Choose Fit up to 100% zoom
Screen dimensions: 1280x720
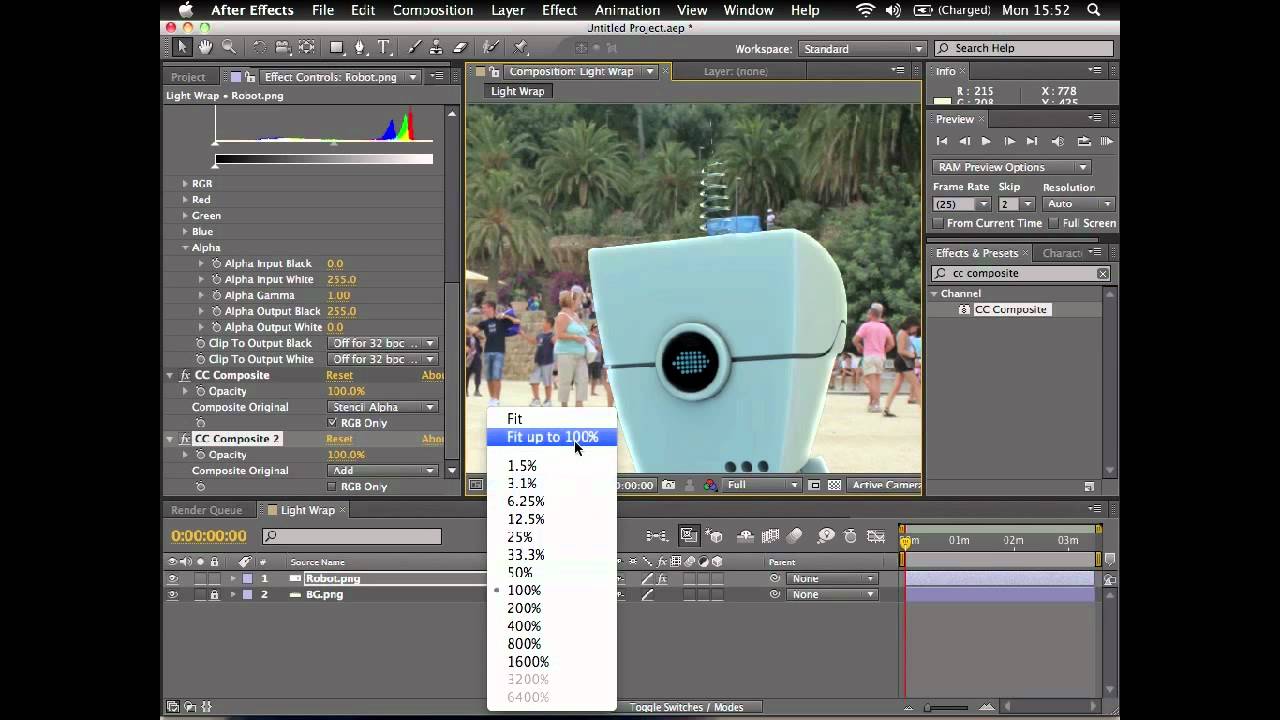552,437
